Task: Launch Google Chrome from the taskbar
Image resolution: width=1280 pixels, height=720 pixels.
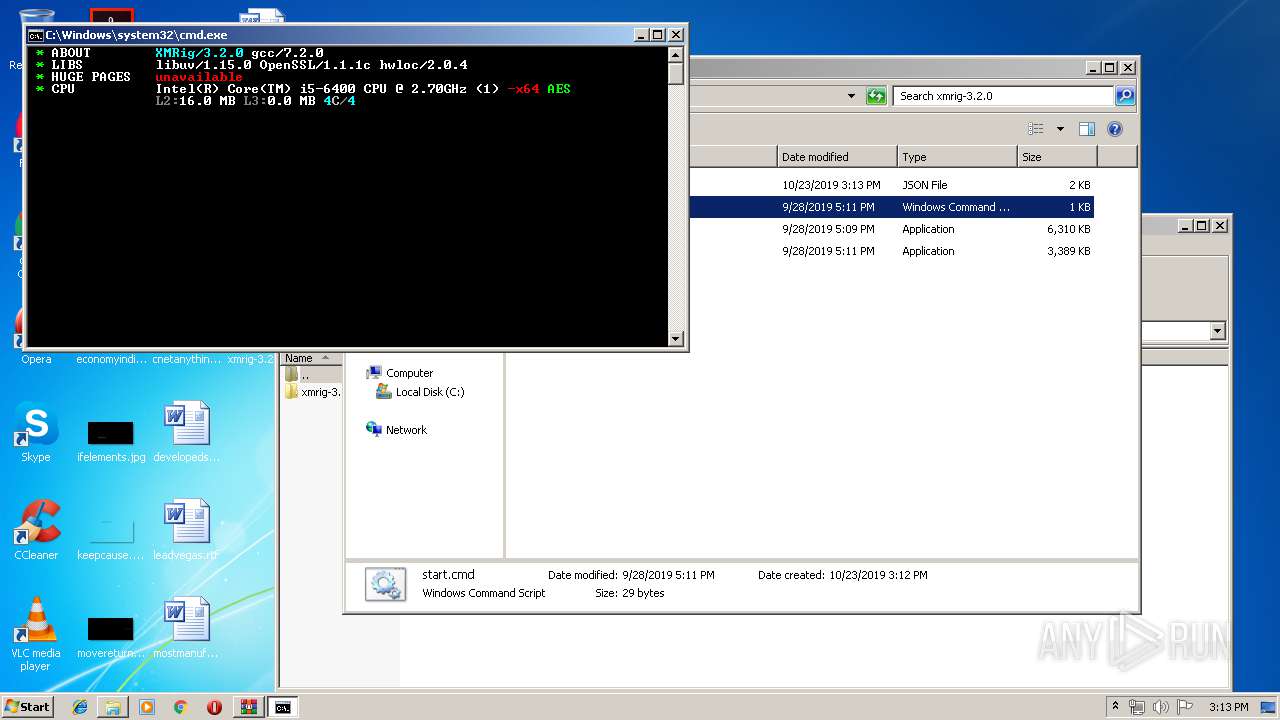Action: 180,707
